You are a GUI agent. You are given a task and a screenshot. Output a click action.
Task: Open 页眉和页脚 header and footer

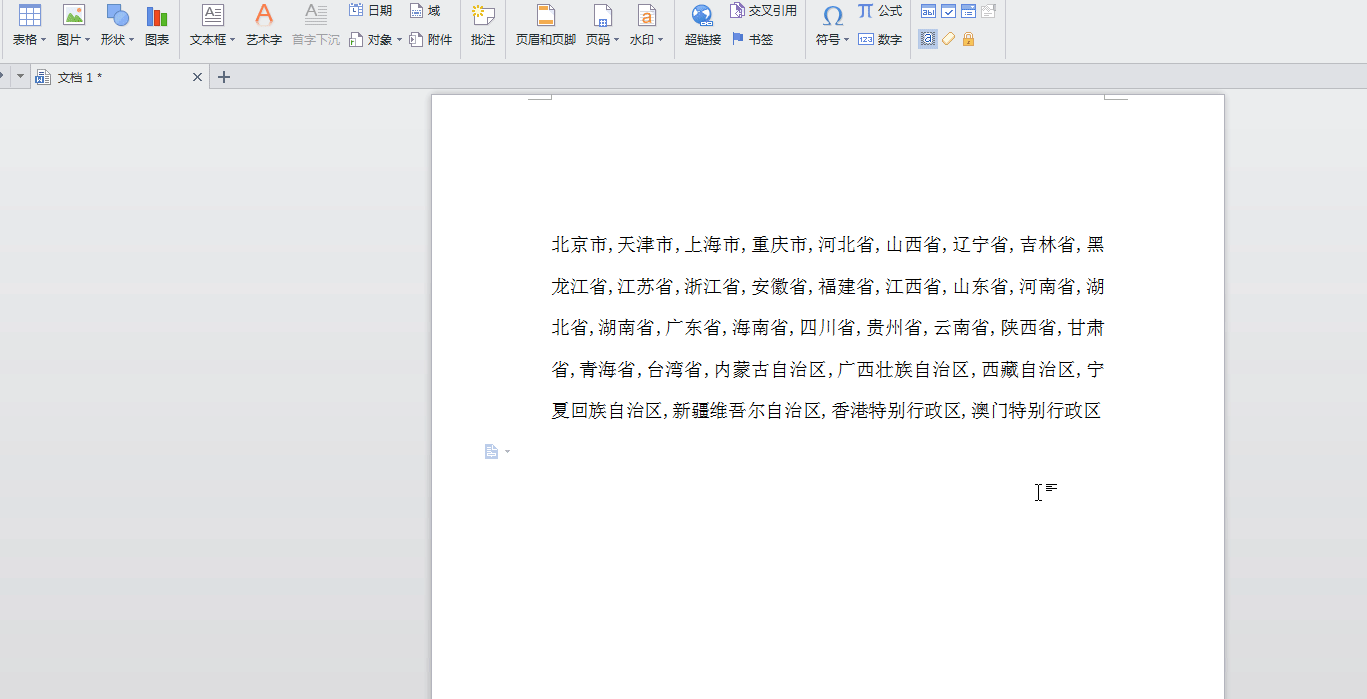click(545, 27)
